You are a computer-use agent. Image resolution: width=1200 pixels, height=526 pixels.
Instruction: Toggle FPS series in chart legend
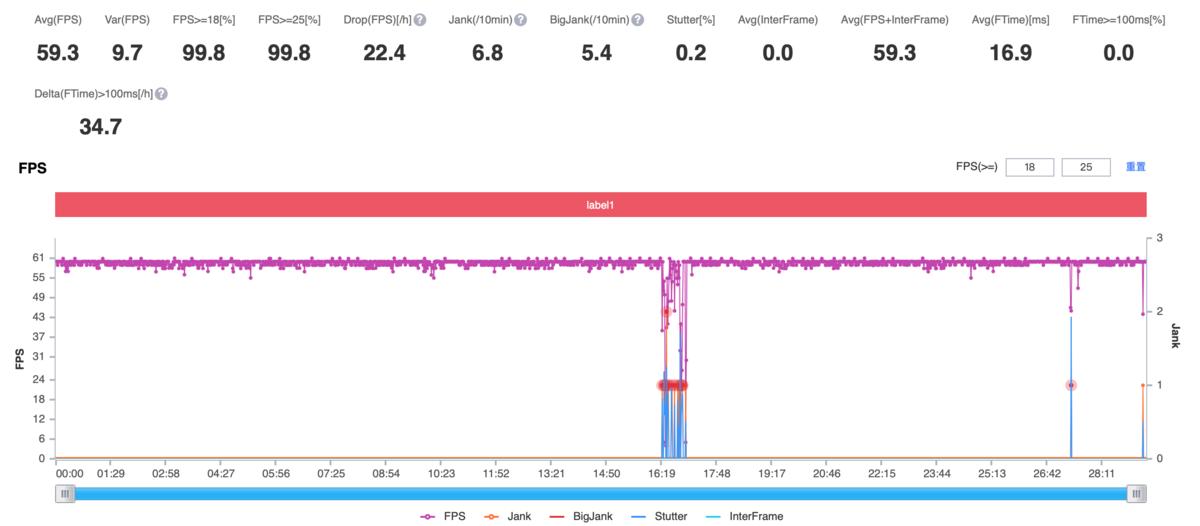(x=443, y=516)
